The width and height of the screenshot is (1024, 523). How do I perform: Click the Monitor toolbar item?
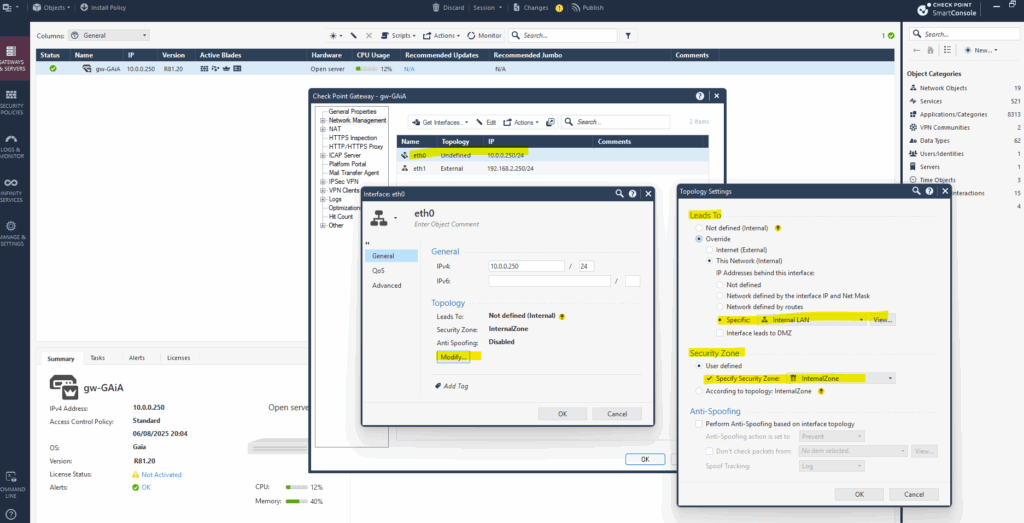(485, 35)
